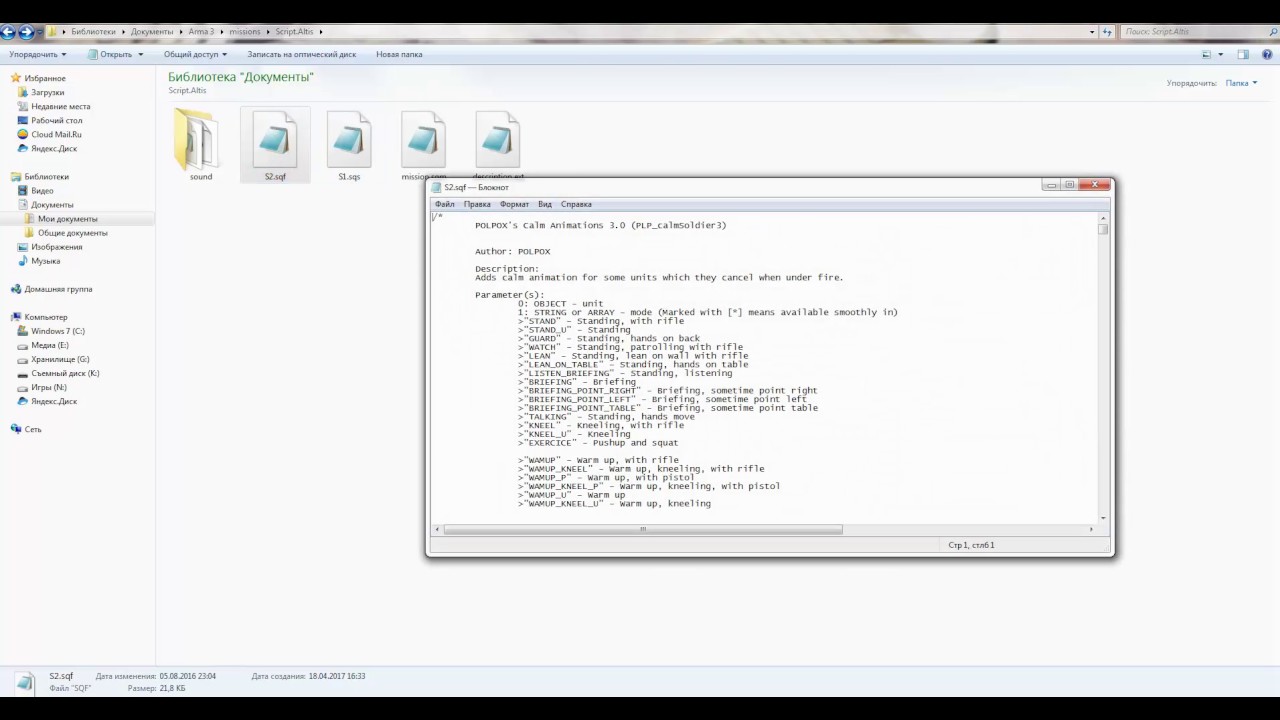Go forward with the Explorer Forward arrow

click(26, 32)
